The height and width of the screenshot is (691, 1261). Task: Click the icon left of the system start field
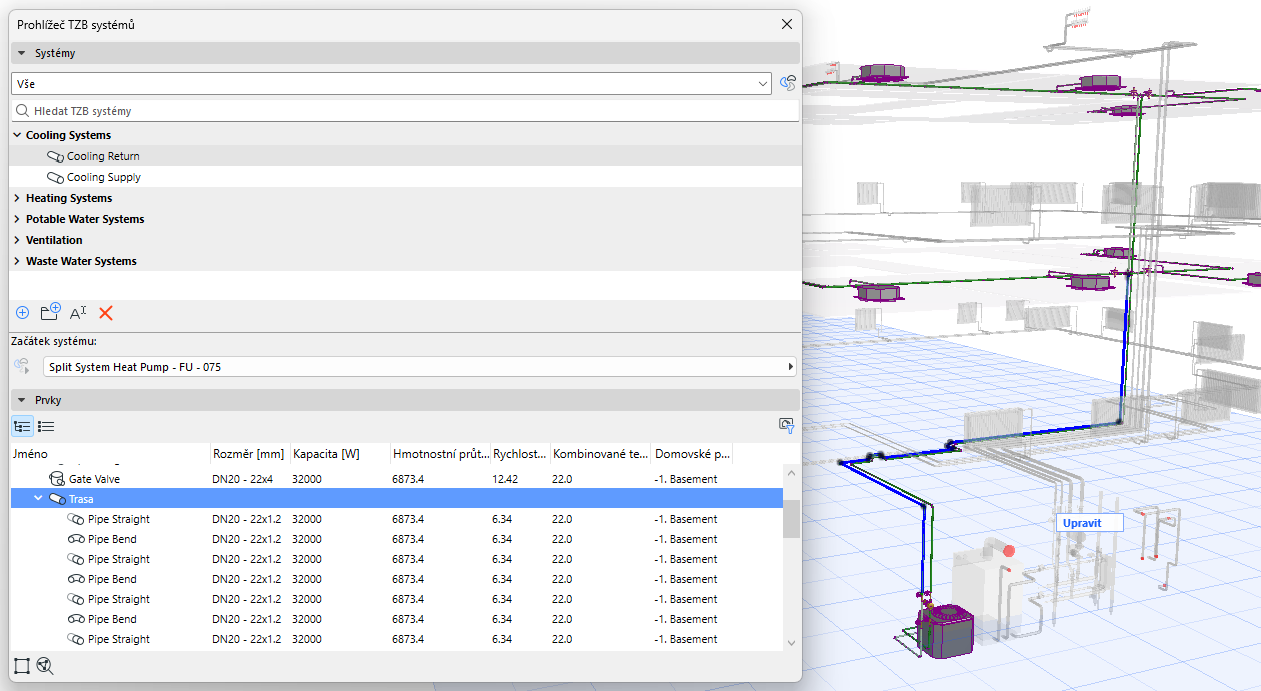pyautogui.click(x=23, y=367)
